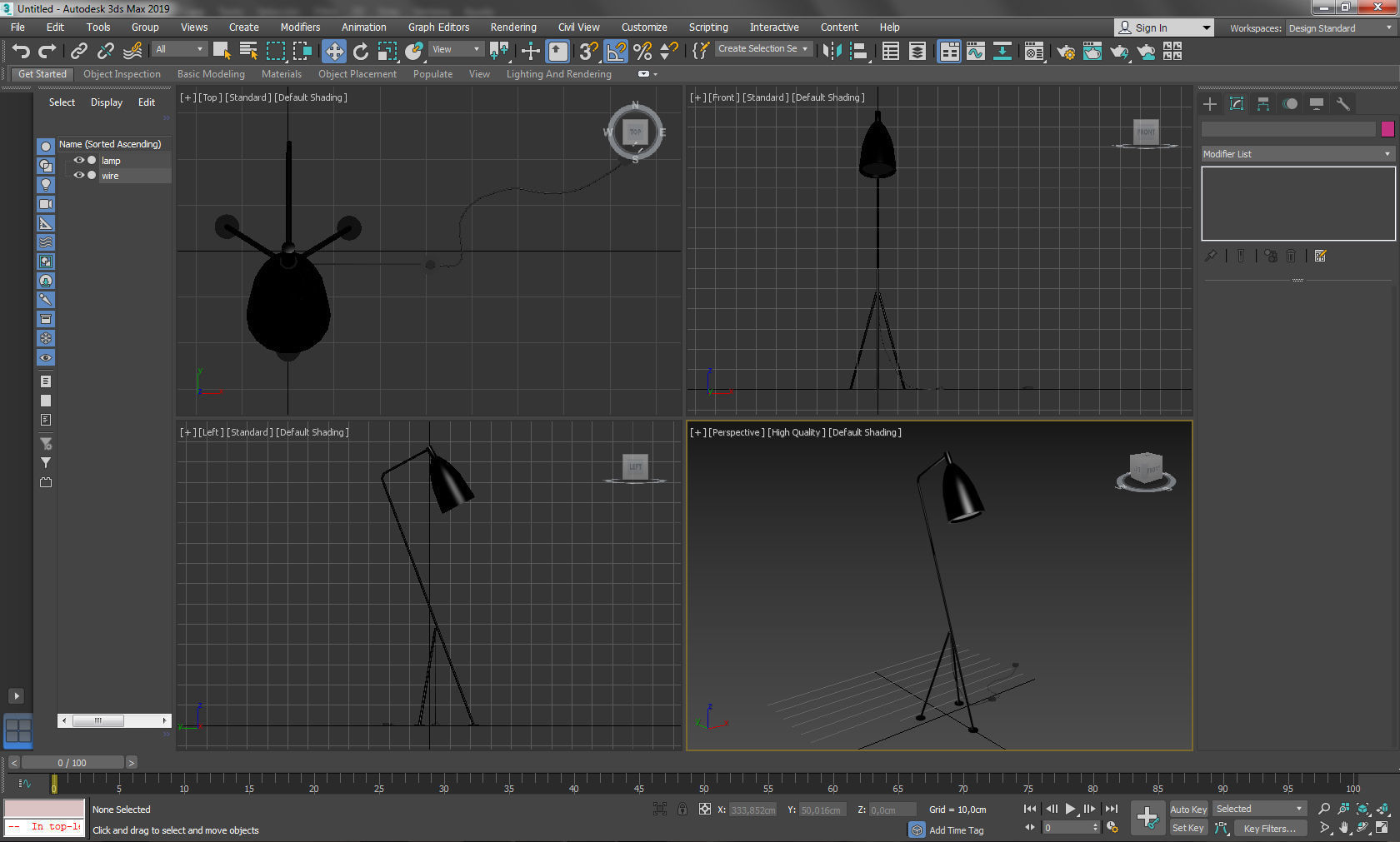This screenshot has width=1400, height=842.
Task: Open the key filter Selected dropdown
Action: (1258, 809)
